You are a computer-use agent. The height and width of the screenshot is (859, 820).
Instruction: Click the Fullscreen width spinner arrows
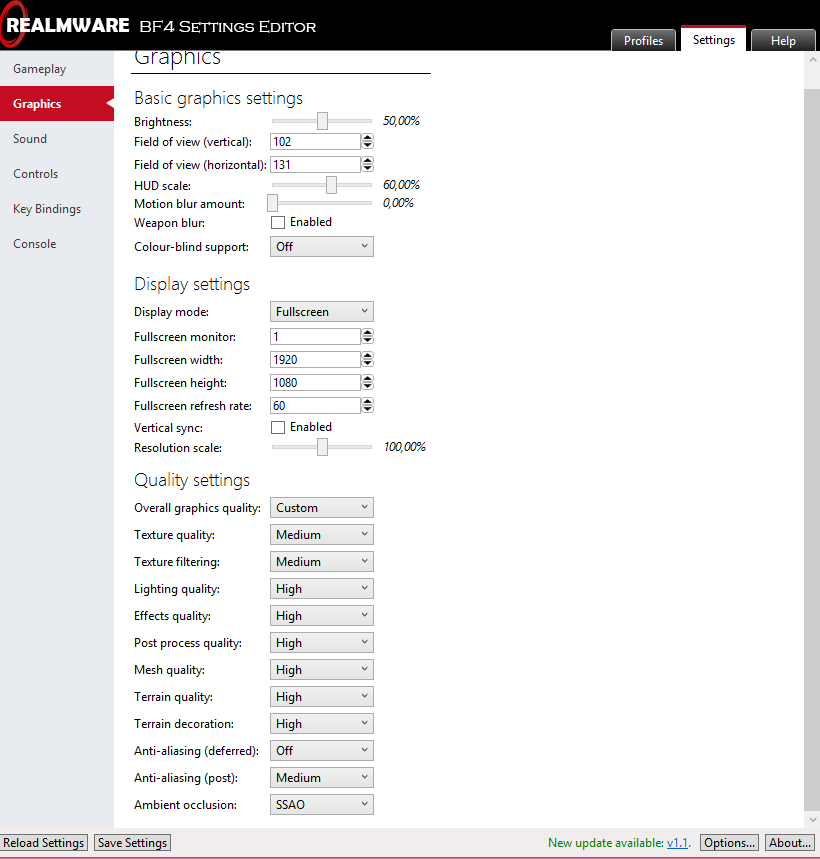(368, 359)
